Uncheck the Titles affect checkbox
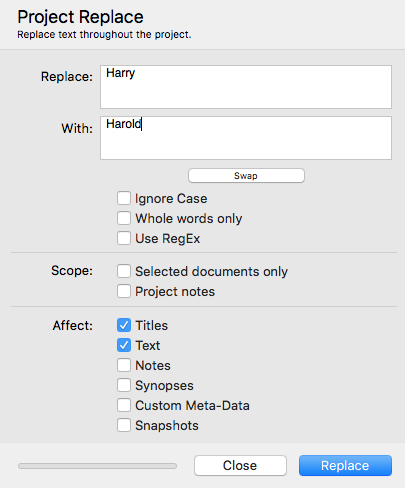 [x=124, y=325]
